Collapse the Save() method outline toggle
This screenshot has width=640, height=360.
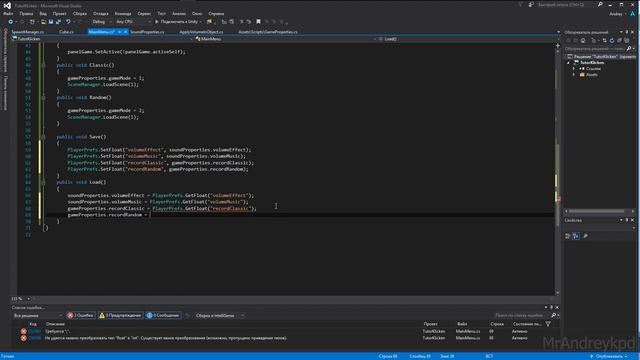[x=43, y=137]
